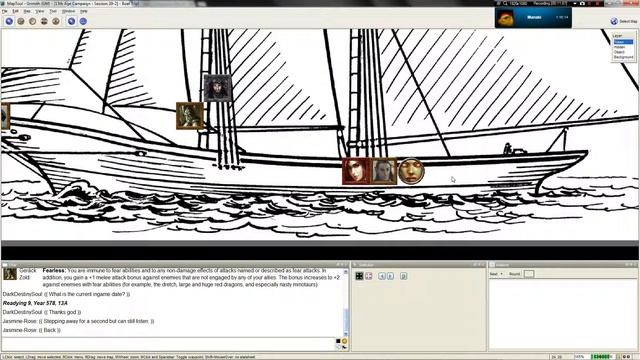The image size is (640, 360).
Task: Click the Gerack Zold avatar in chat
Action: coord(10,274)
